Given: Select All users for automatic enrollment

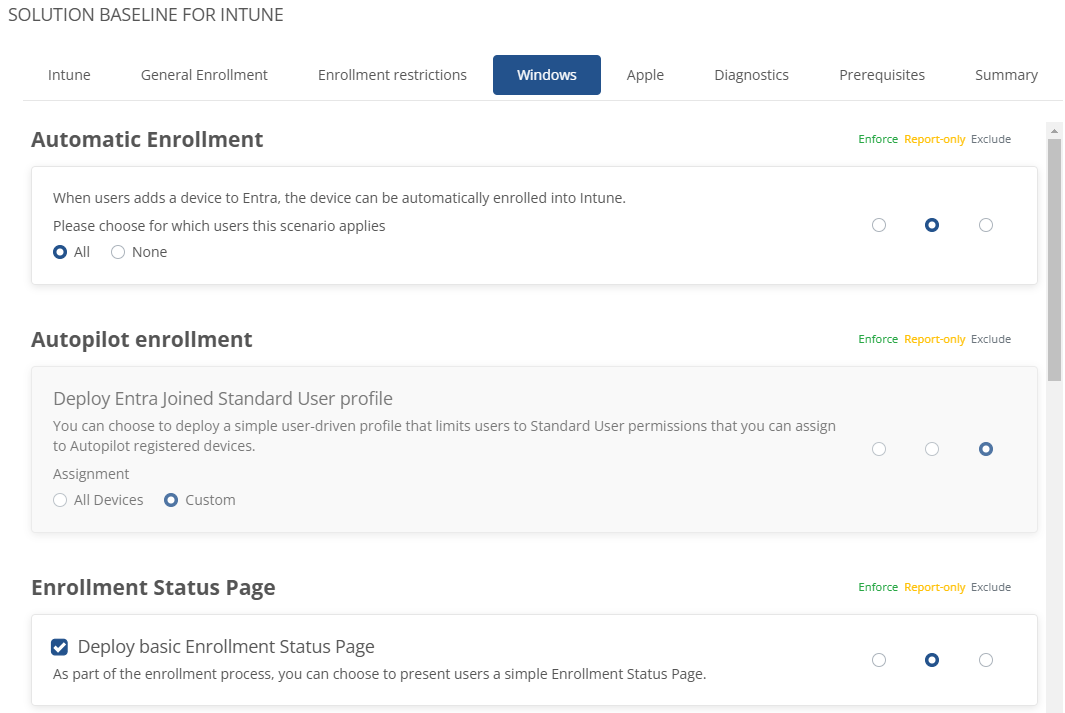Looking at the screenshot, I should click(x=60, y=252).
